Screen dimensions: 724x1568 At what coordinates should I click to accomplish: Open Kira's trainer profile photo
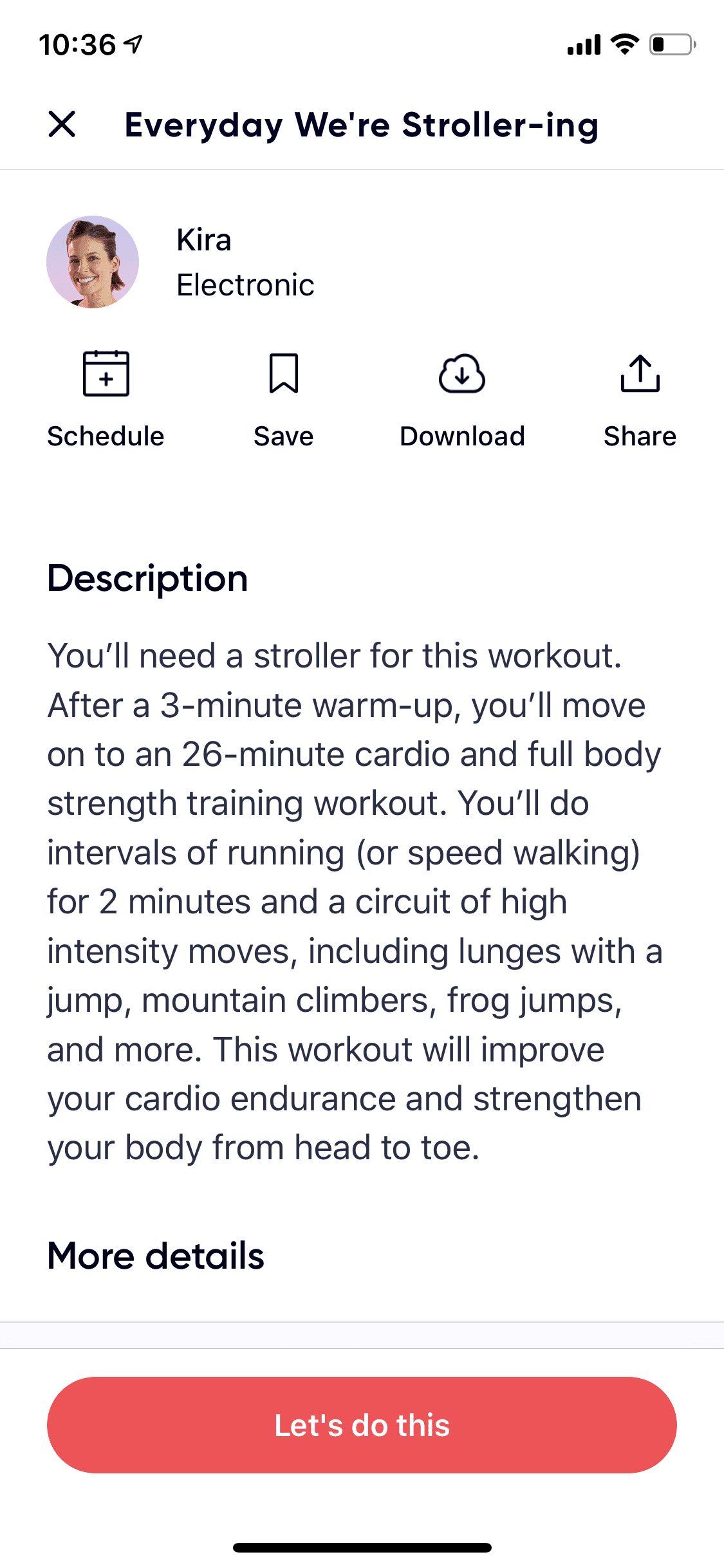pos(93,262)
